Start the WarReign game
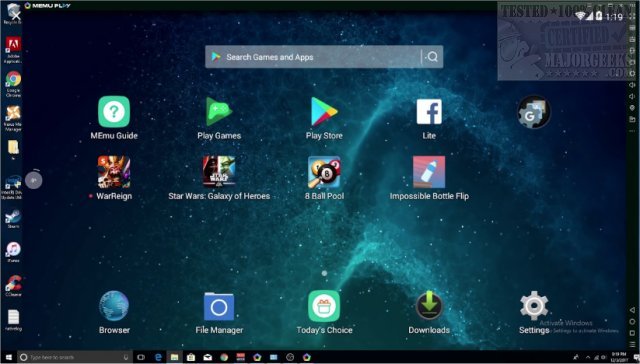The width and height of the screenshot is (640, 364). (x=114, y=172)
